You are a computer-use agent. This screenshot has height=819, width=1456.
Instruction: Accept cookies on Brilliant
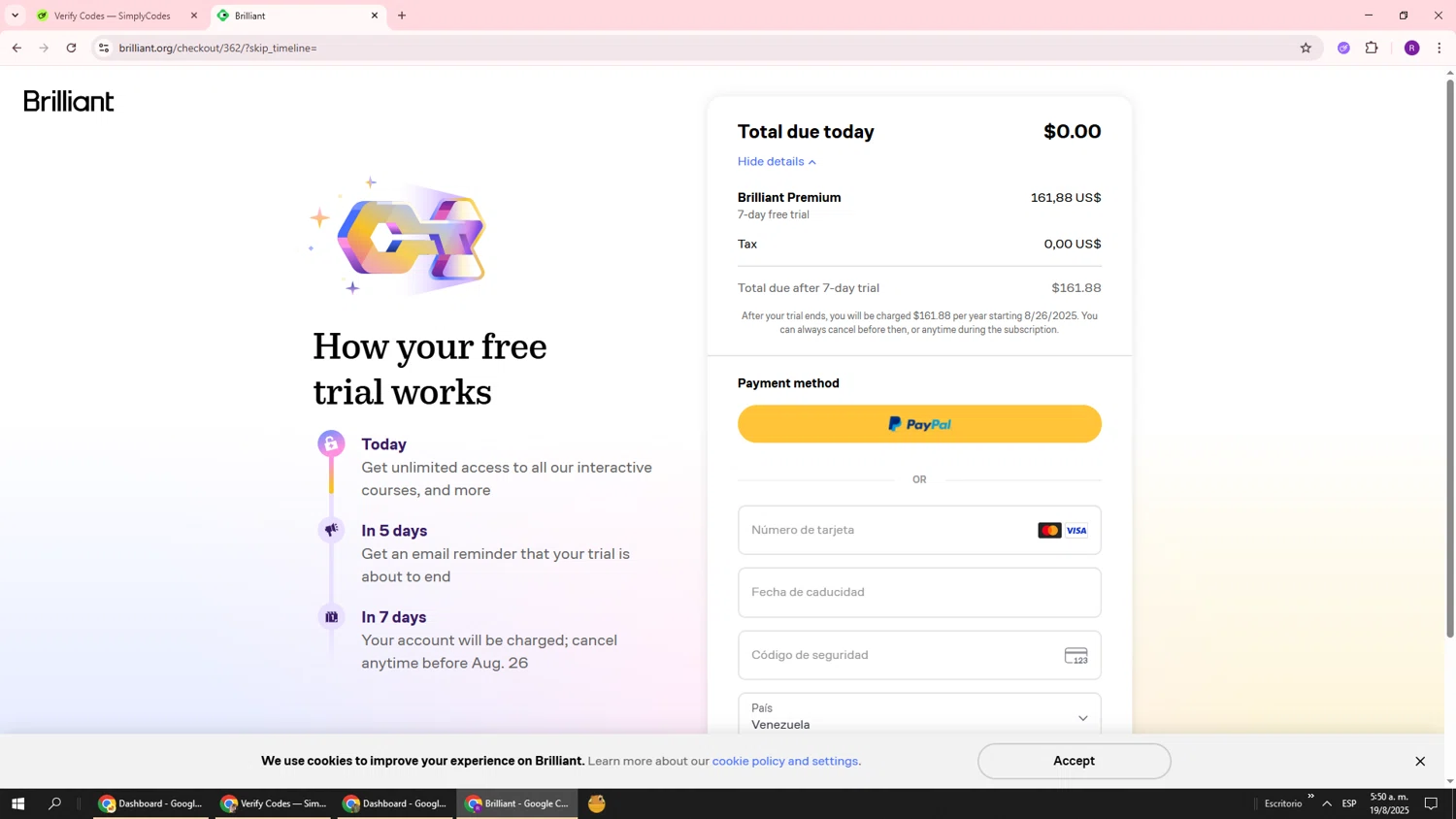(1074, 761)
